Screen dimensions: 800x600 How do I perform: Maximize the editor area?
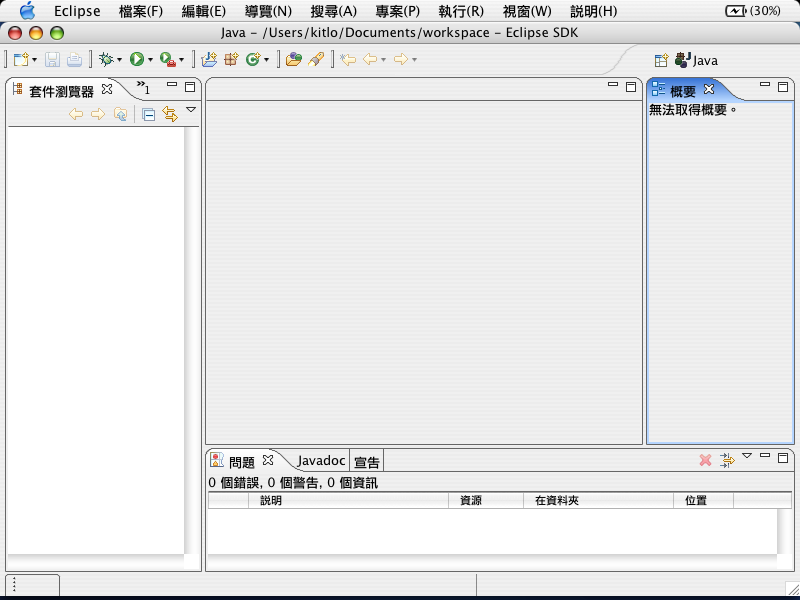coord(631,87)
